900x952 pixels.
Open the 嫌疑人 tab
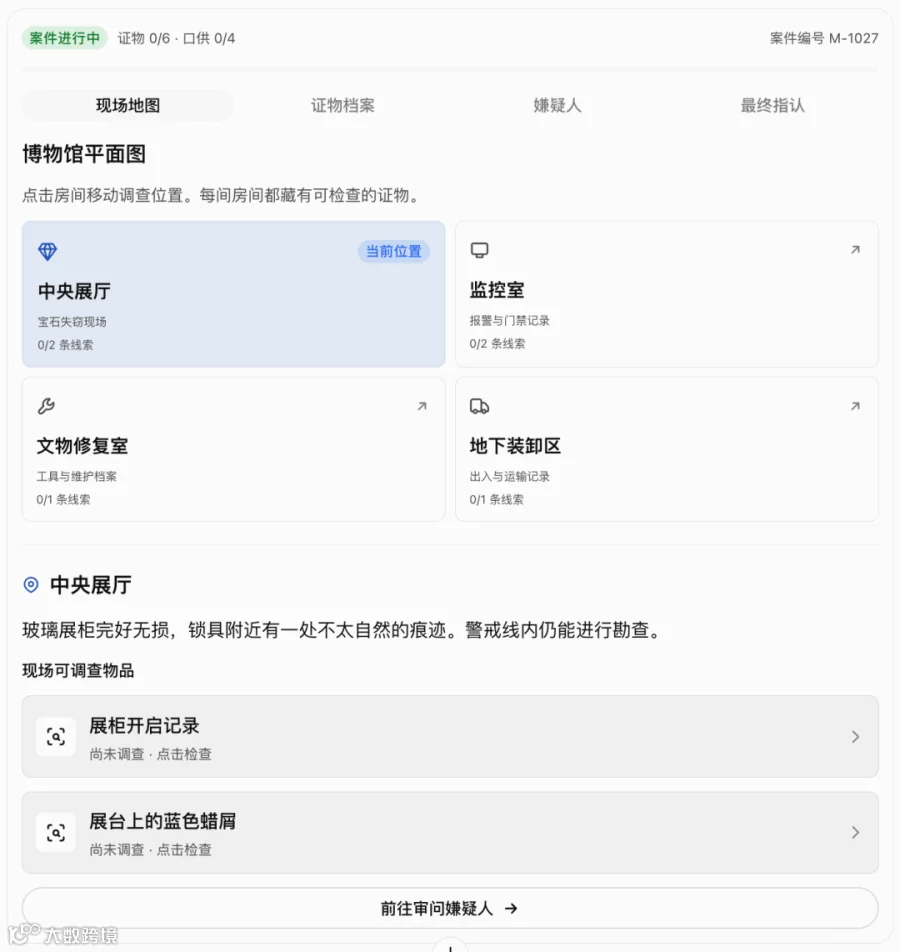[x=557, y=106]
